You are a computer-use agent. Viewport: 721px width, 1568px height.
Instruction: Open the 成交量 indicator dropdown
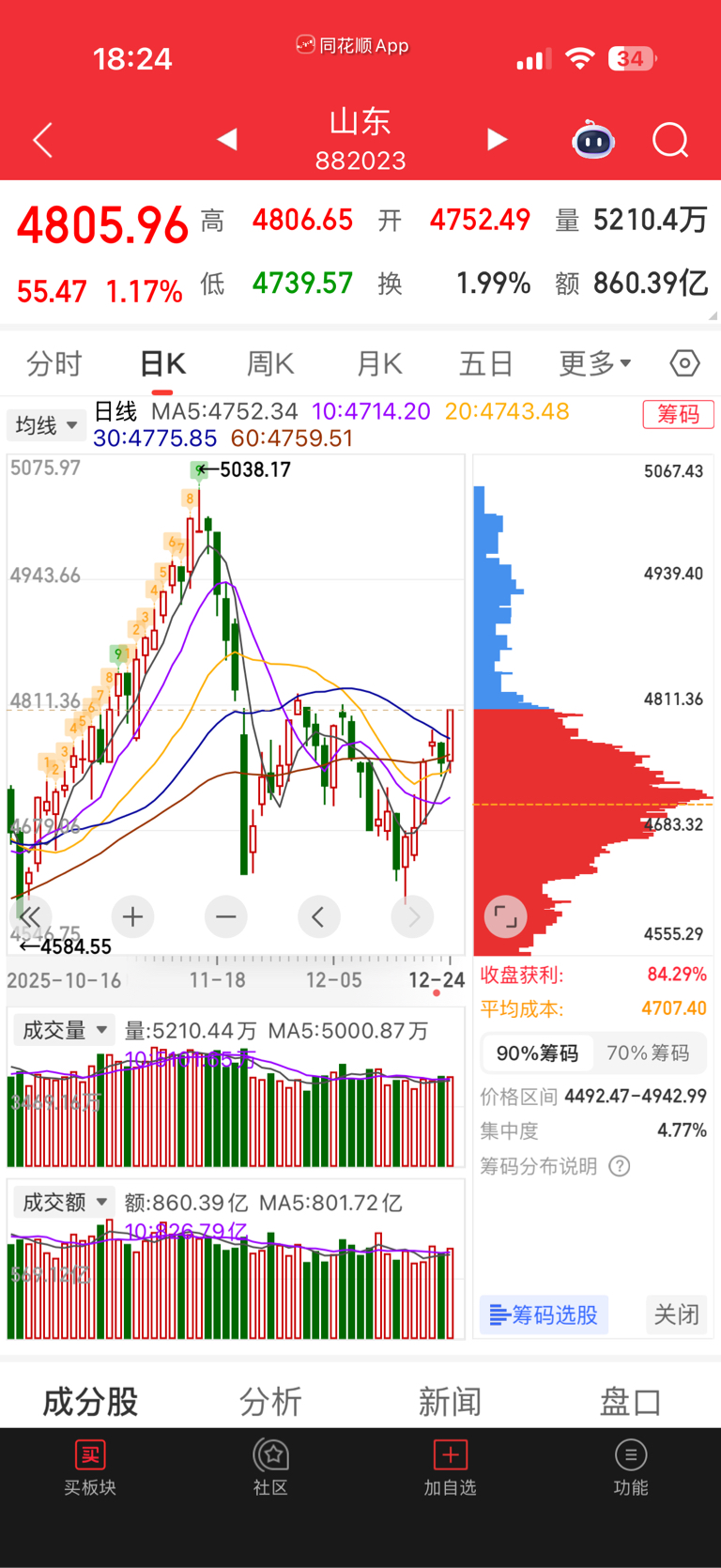pyautogui.click(x=64, y=1030)
